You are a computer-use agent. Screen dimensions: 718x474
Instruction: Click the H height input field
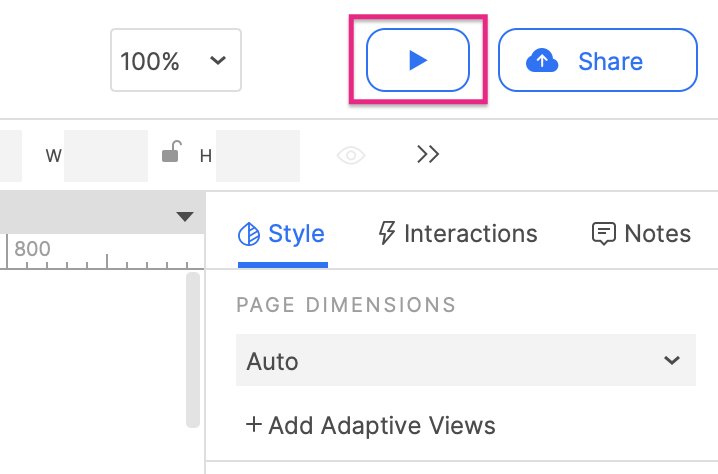[x=257, y=155]
